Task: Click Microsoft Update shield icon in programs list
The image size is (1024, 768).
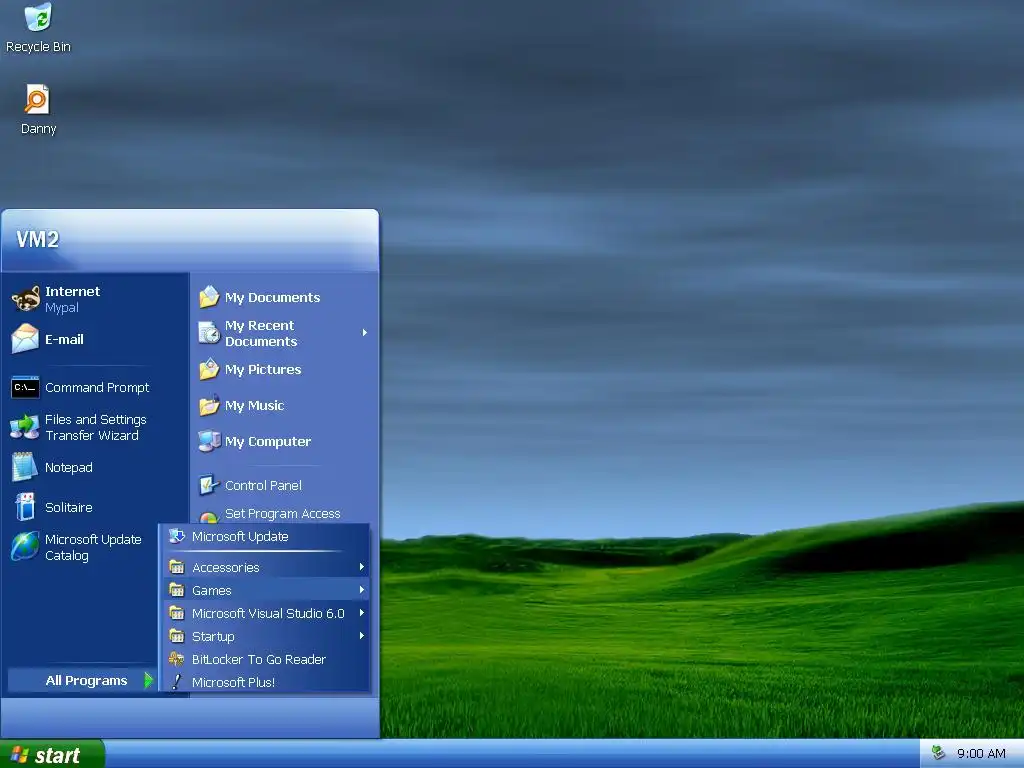Action: pyautogui.click(x=176, y=536)
